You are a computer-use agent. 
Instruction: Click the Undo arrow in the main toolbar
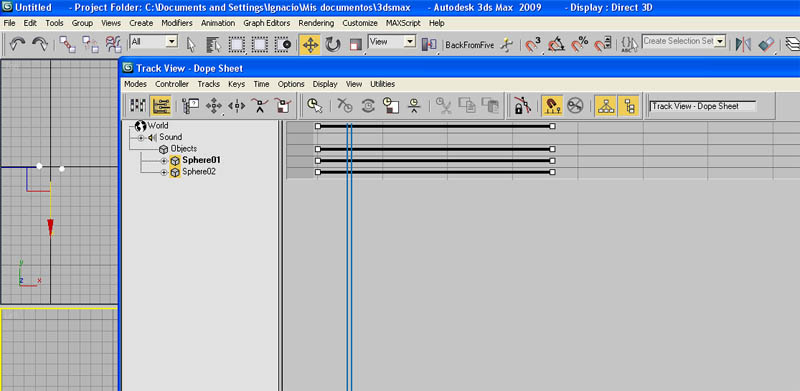[x=17, y=45]
